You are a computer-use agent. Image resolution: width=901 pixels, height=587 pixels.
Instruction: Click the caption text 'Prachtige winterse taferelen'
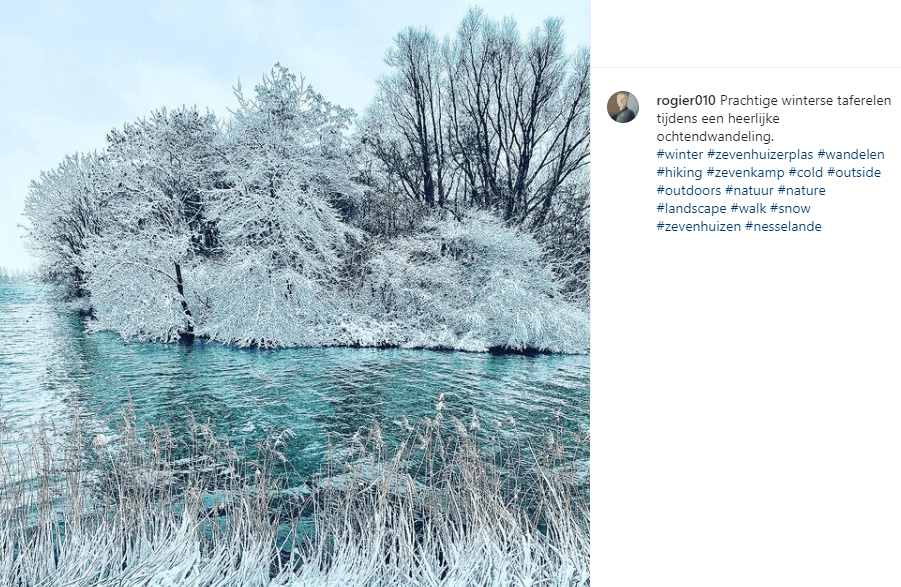tap(806, 101)
